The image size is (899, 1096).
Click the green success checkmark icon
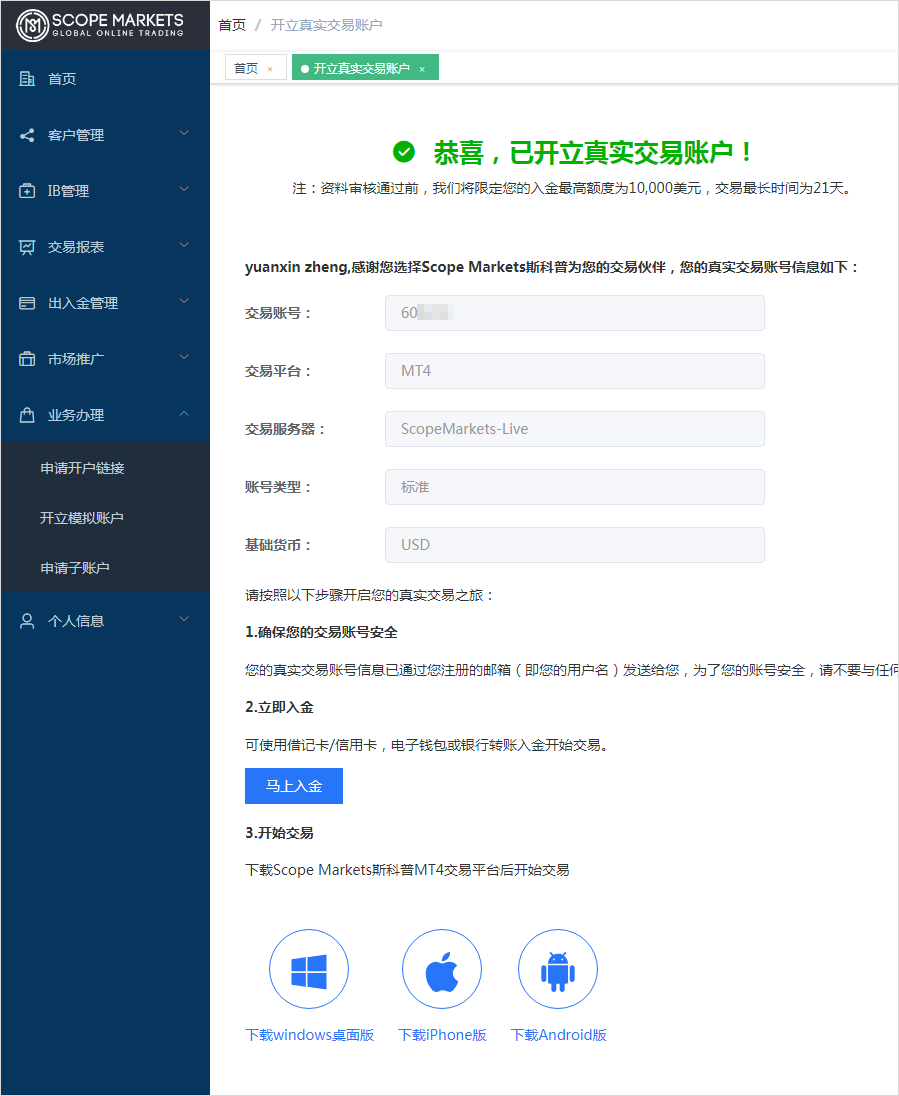click(x=404, y=150)
